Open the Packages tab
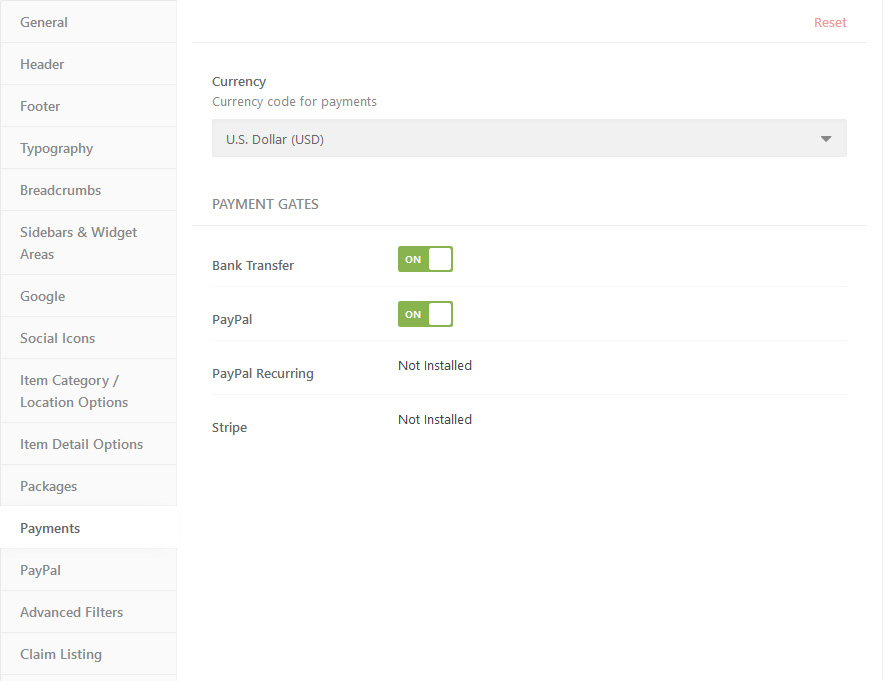 click(88, 486)
